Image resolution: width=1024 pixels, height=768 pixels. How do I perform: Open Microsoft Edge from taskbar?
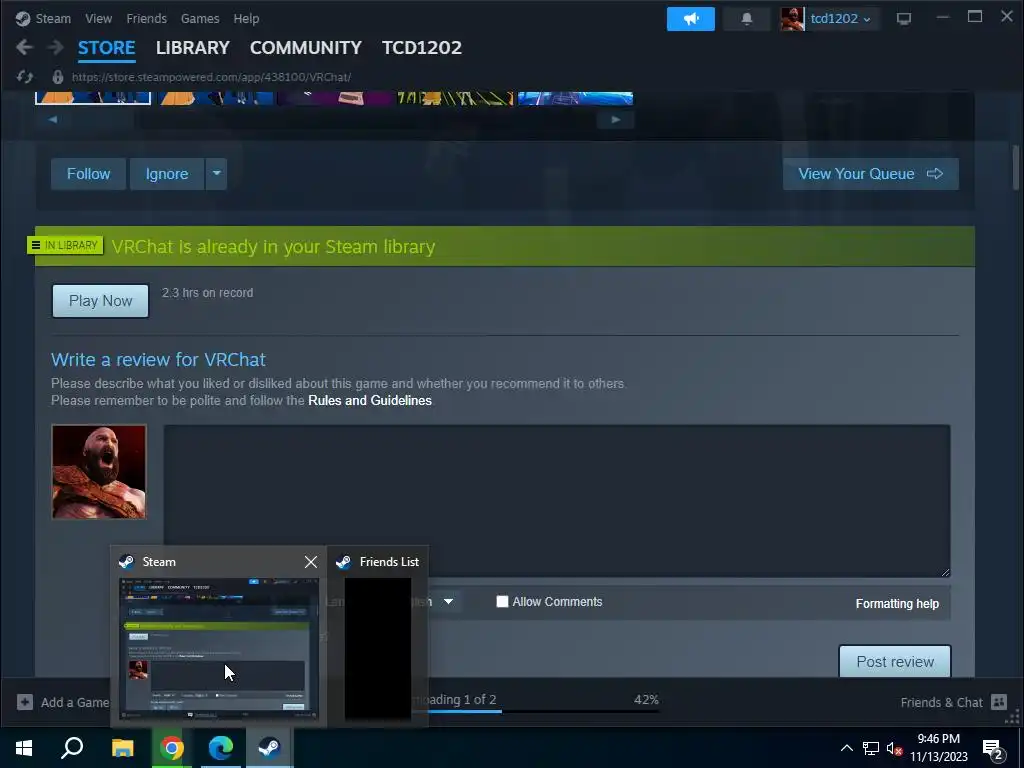[221, 747]
